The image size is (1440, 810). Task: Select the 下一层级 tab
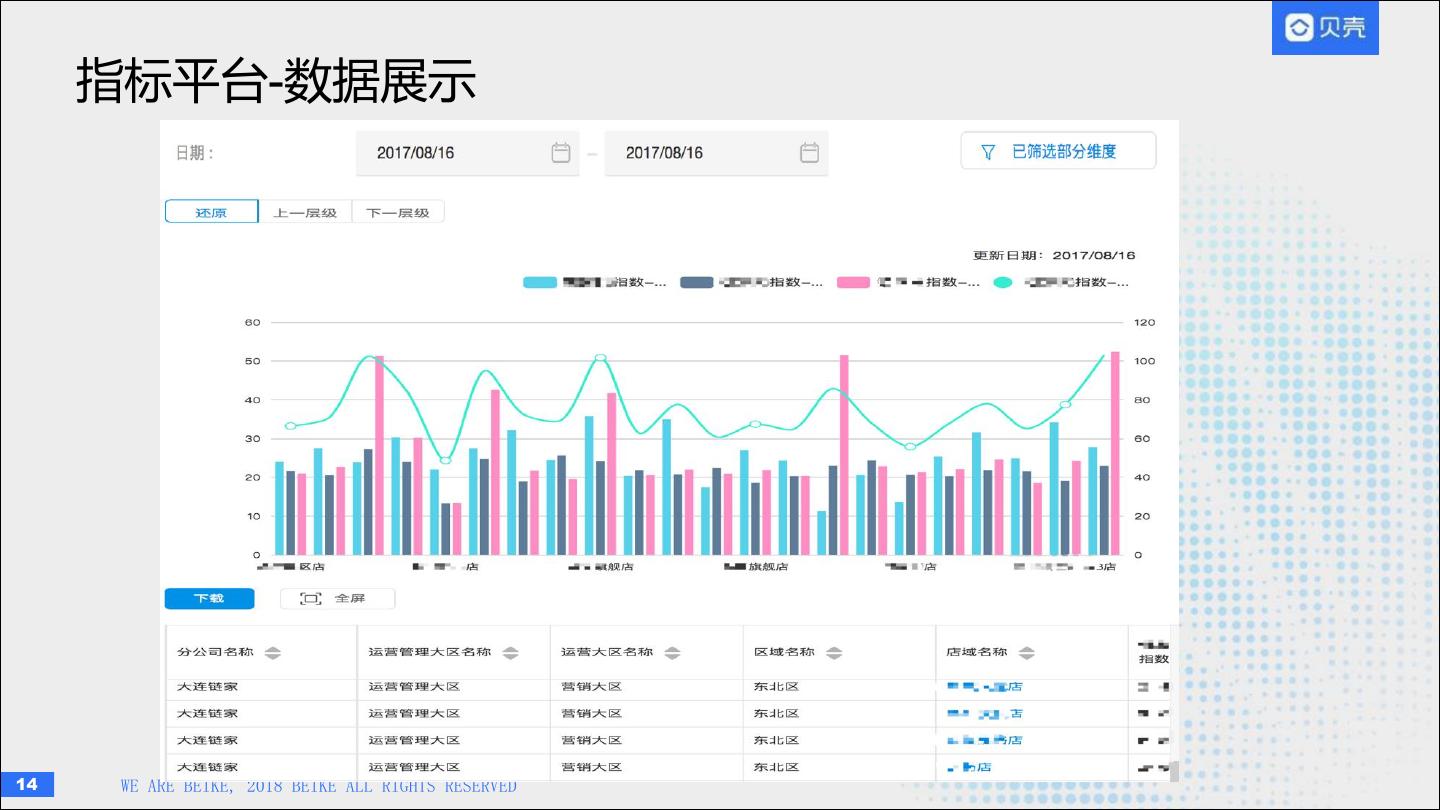(x=397, y=212)
